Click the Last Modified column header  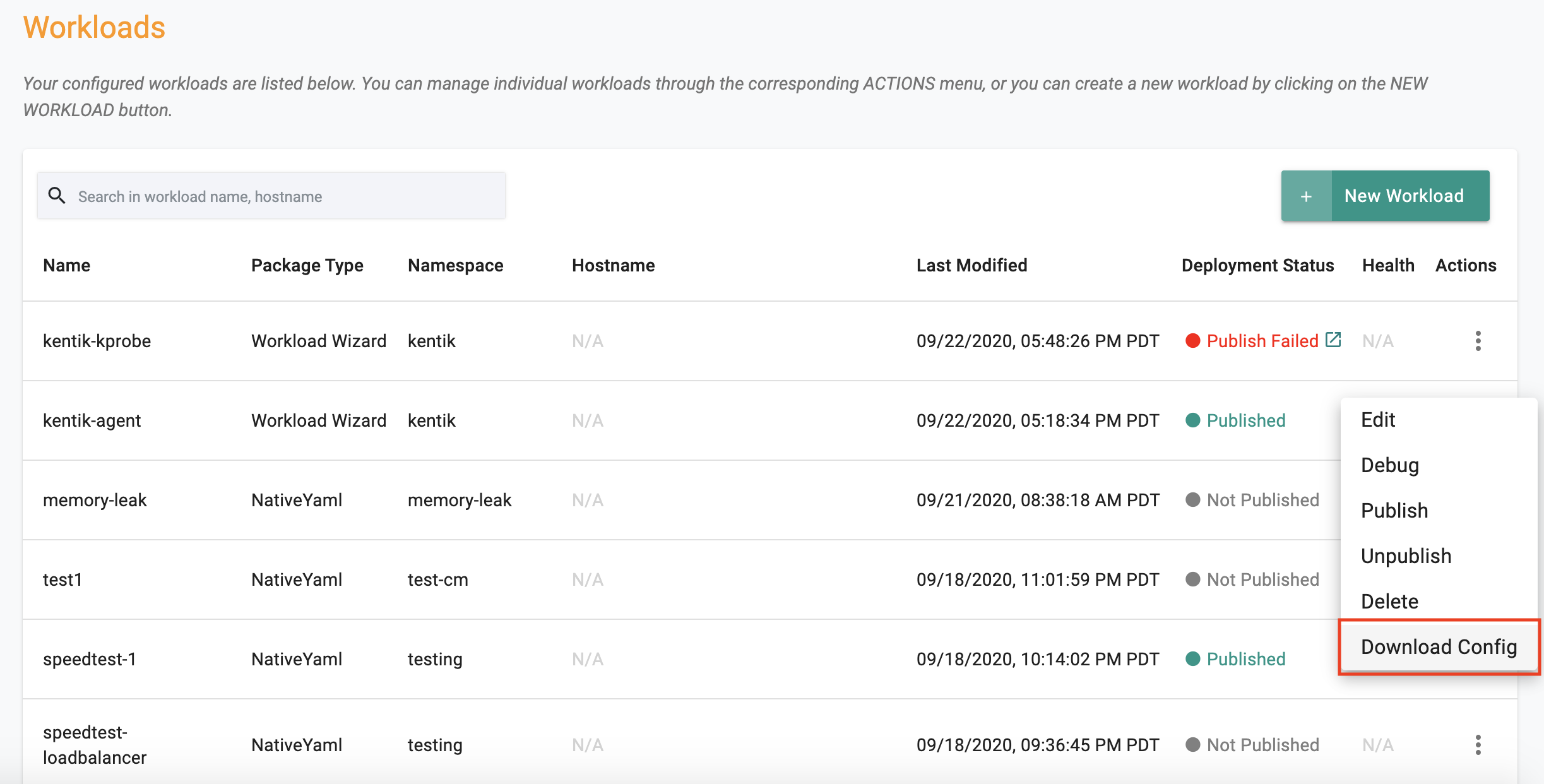pyautogui.click(x=972, y=265)
